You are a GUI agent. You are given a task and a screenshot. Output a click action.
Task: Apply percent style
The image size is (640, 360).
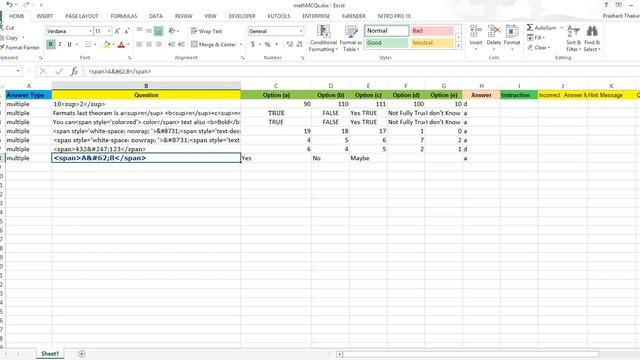(x=267, y=44)
